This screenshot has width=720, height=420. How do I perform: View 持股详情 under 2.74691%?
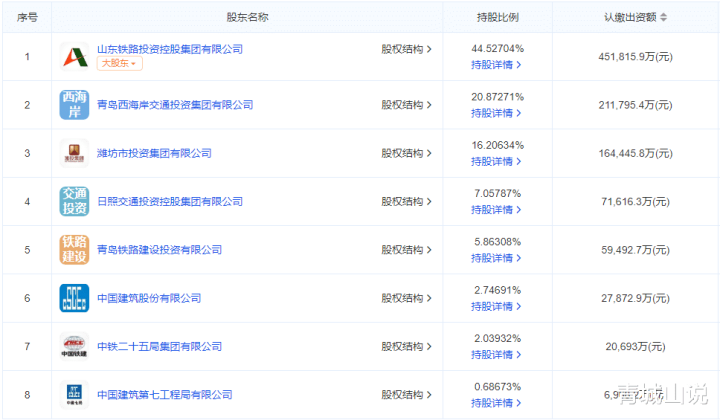[x=496, y=306]
